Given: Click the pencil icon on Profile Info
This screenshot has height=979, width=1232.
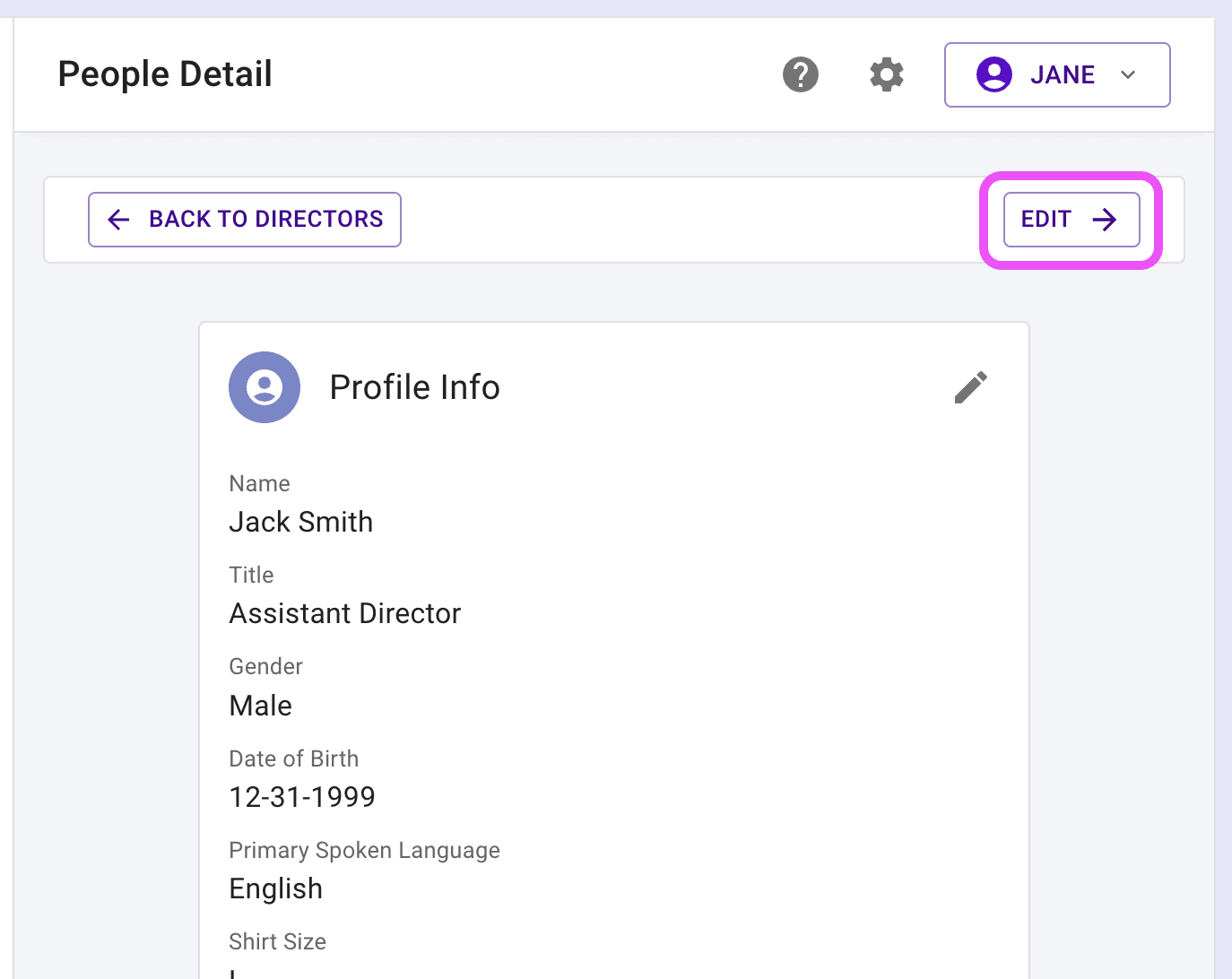Looking at the screenshot, I should [x=971, y=387].
